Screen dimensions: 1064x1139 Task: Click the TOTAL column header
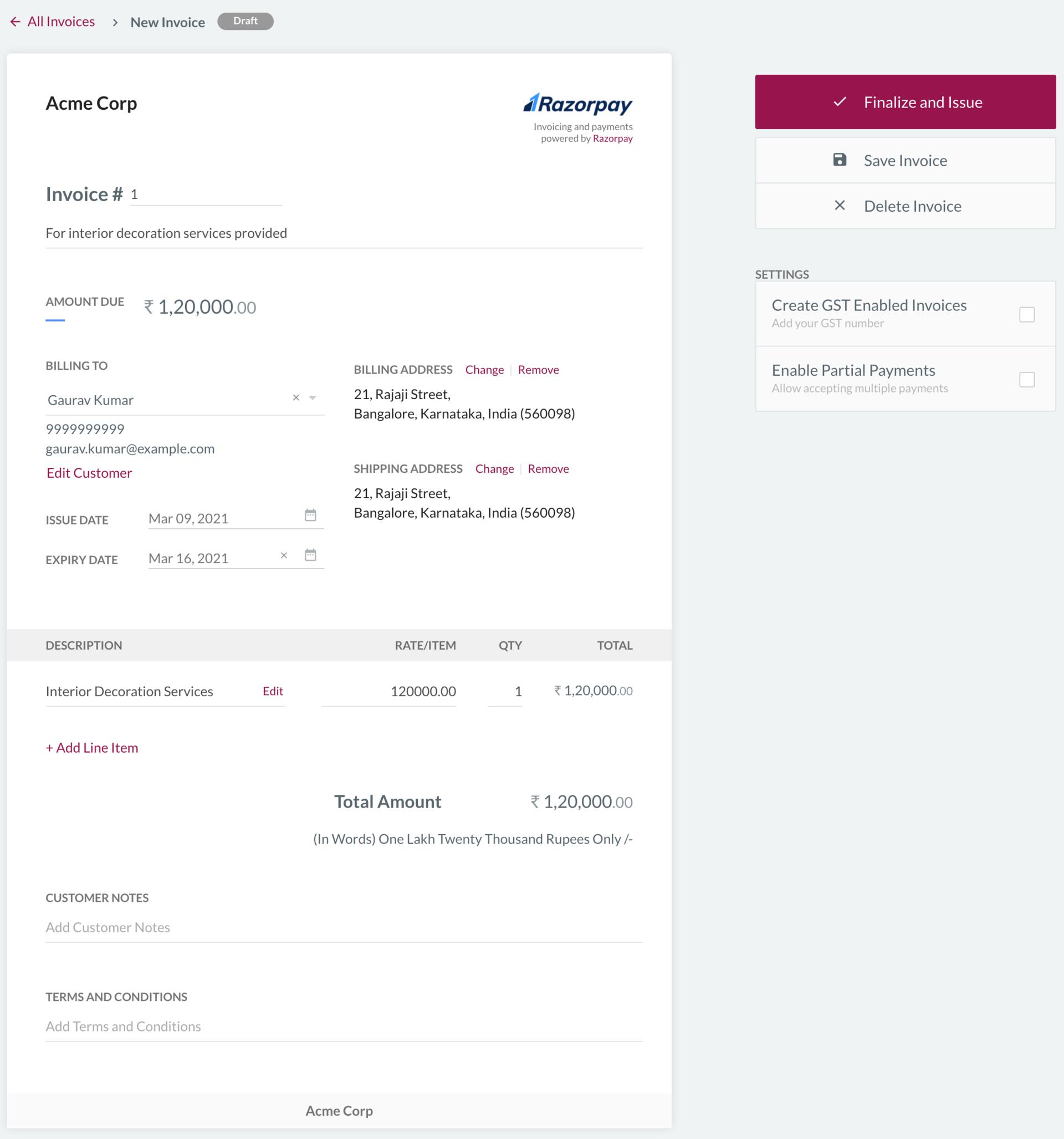[x=615, y=645]
